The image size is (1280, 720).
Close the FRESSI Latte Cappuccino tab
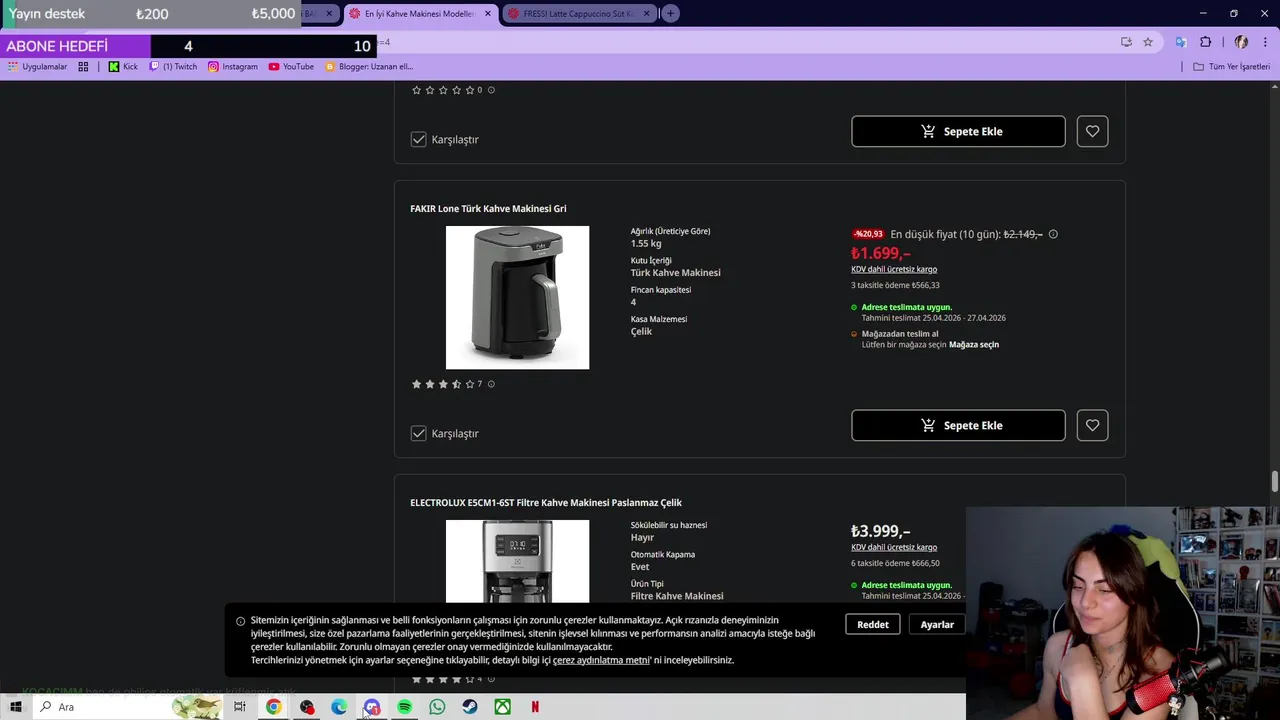[x=646, y=14]
